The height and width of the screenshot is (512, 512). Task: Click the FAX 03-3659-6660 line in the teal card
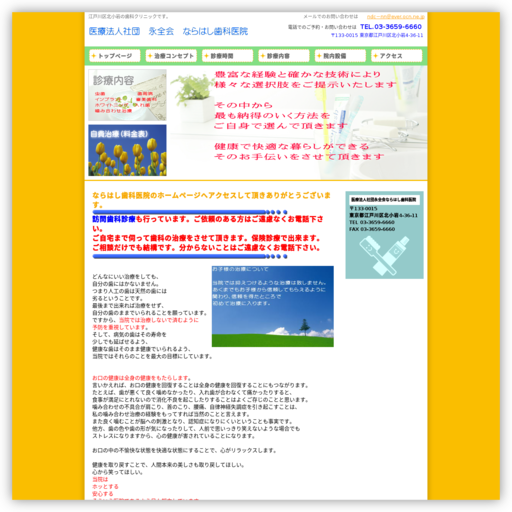tap(372, 229)
